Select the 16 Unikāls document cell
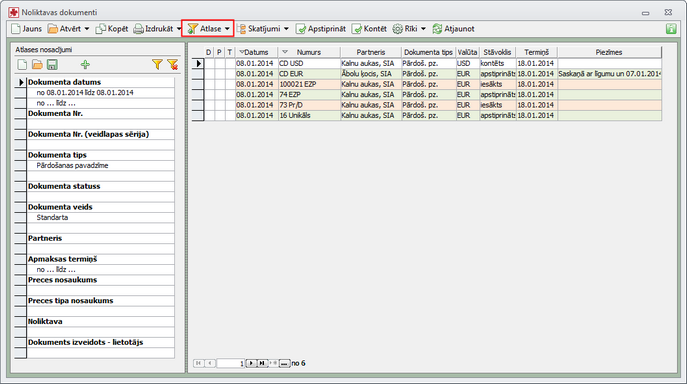This screenshot has height=384, width=687. tap(309, 116)
